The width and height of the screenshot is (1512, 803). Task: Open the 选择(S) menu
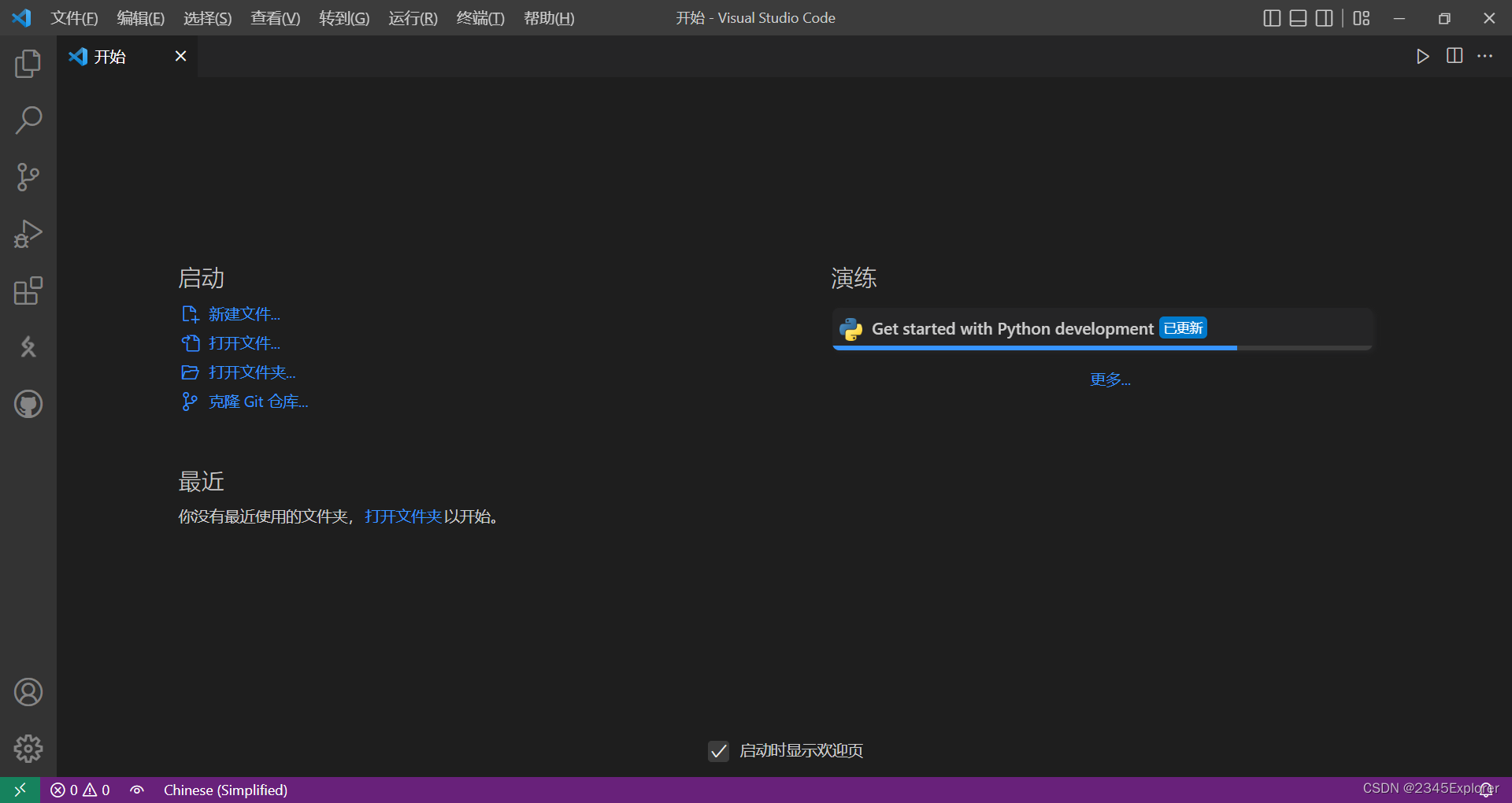coord(208,18)
